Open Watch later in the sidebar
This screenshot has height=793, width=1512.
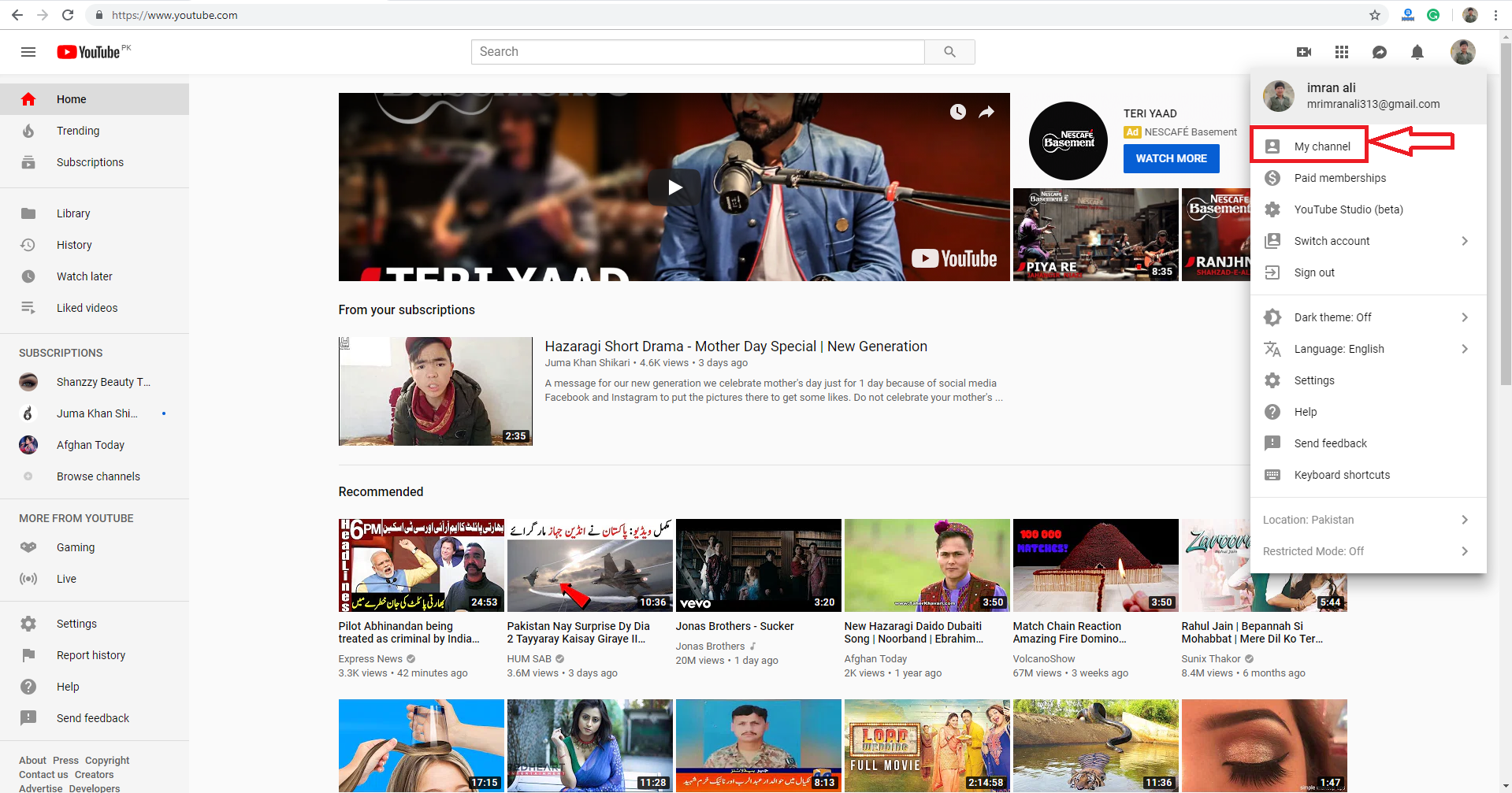(95, 276)
